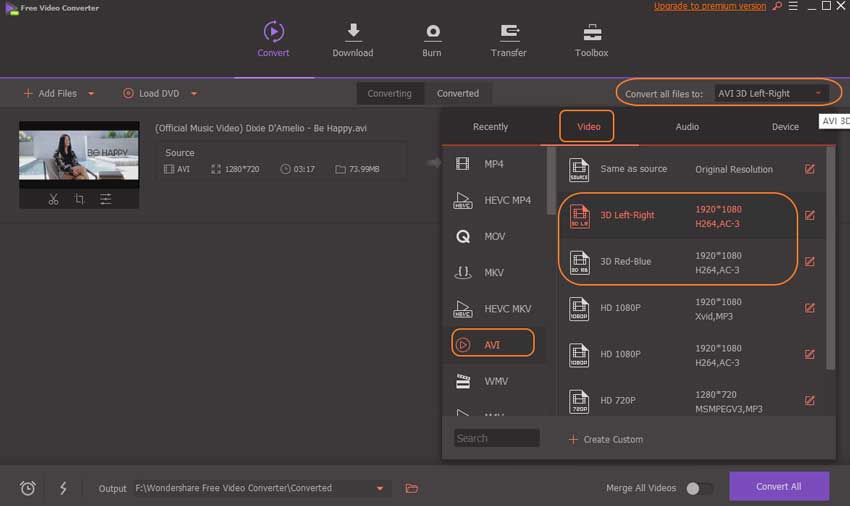
Task: Click the 73.99MB source file size
Action: [364, 169]
